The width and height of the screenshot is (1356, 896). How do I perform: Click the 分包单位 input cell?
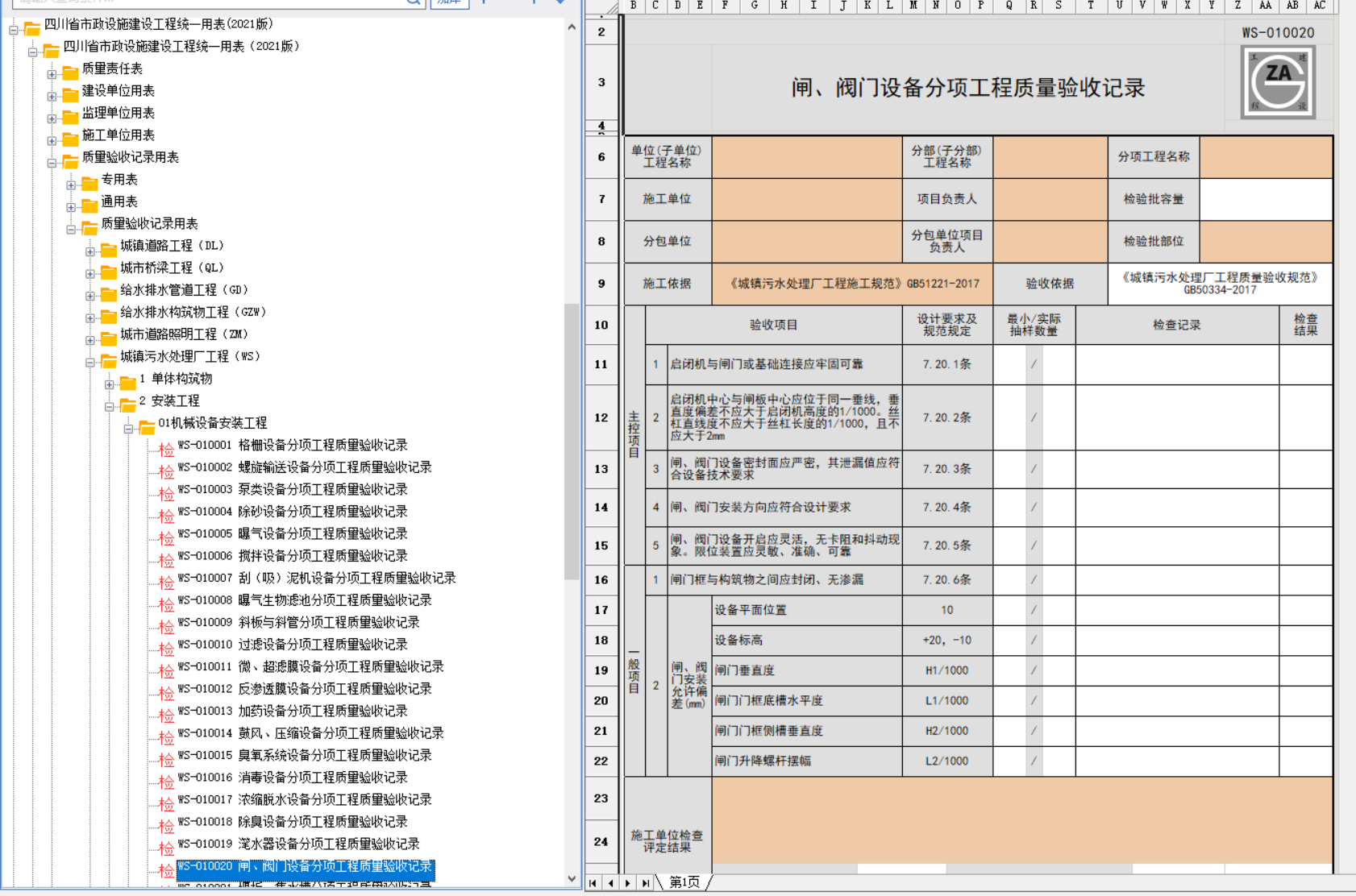pyautogui.click(x=807, y=241)
